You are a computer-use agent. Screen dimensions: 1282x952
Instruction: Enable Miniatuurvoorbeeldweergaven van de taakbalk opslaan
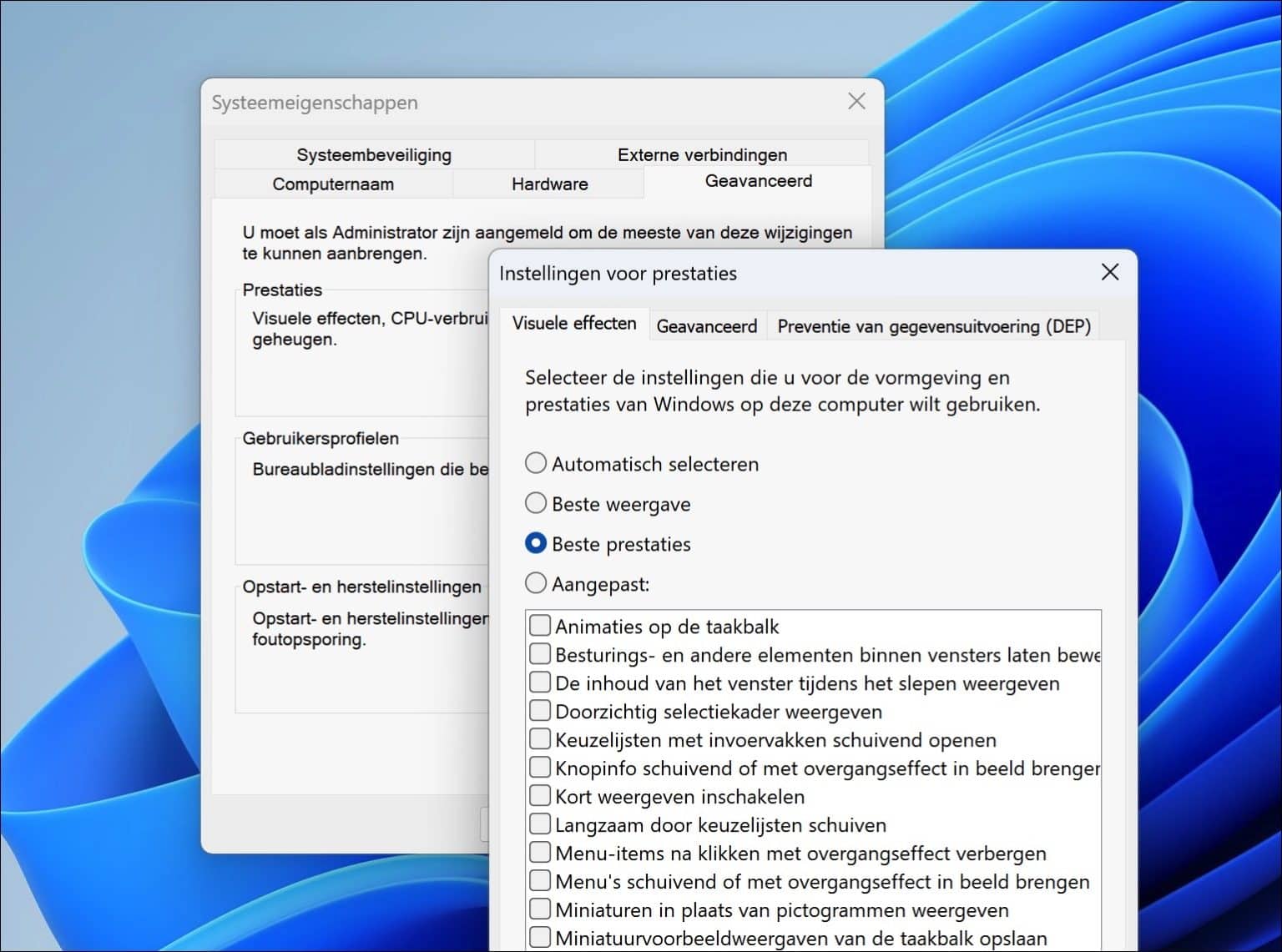click(539, 936)
